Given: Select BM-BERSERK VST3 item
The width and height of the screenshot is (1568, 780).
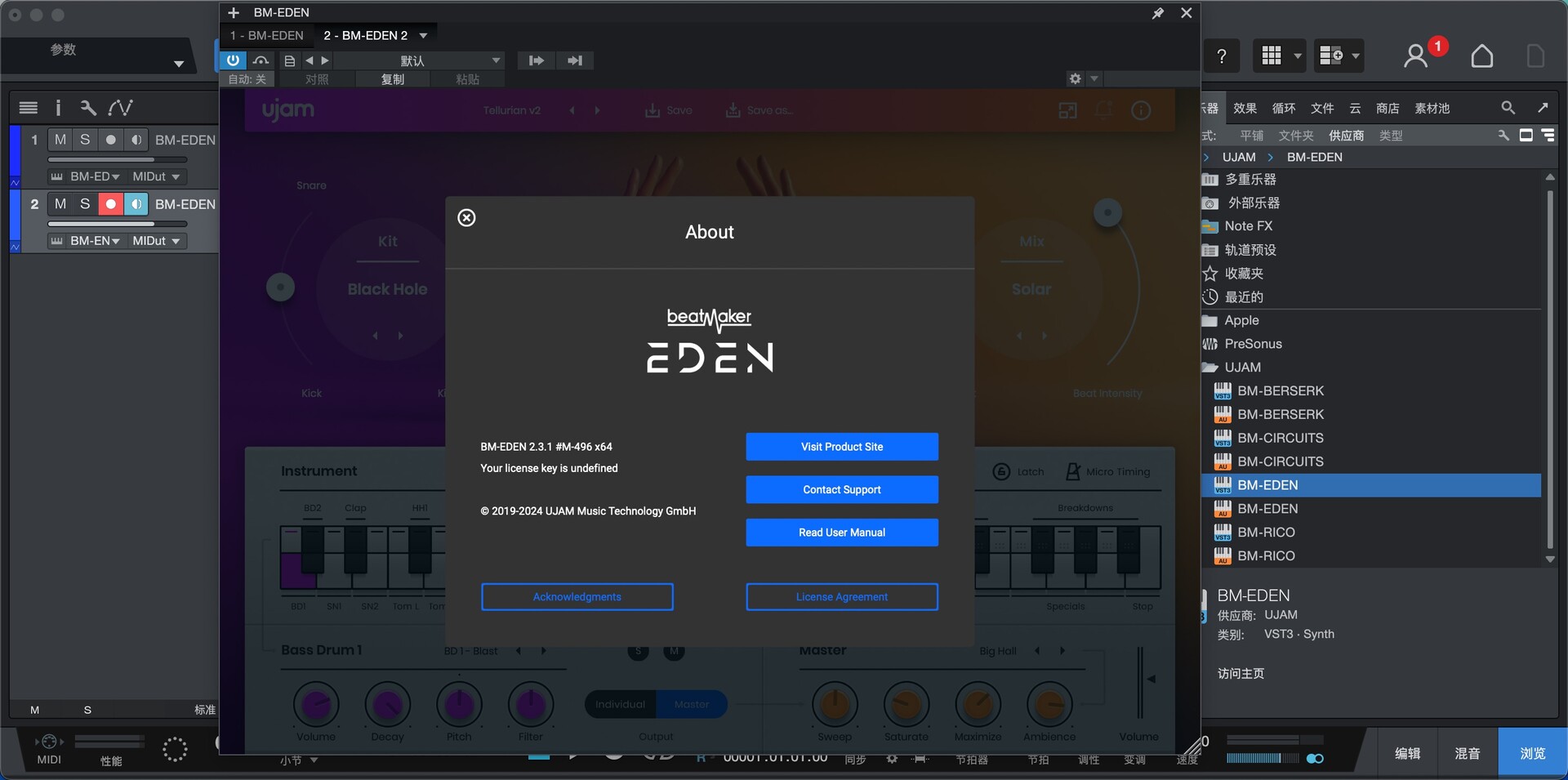Looking at the screenshot, I should tap(1281, 391).
